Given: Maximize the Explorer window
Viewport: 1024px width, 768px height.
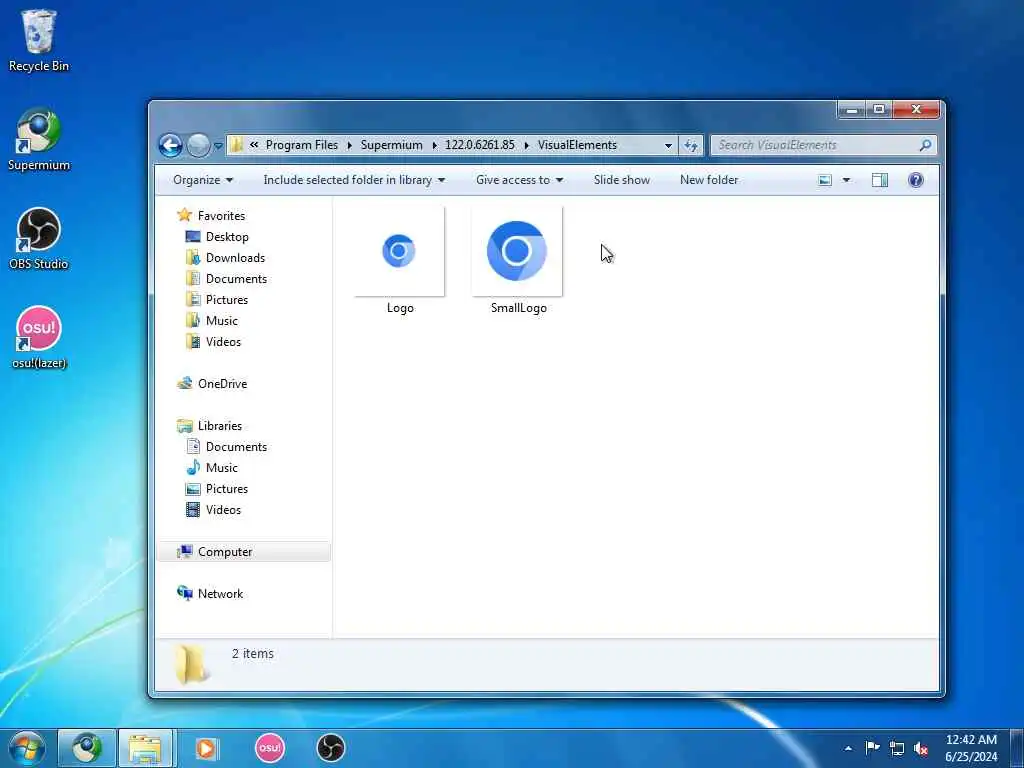Looking at the screenshot, I should pyautogui.click(x=879, y=110).
